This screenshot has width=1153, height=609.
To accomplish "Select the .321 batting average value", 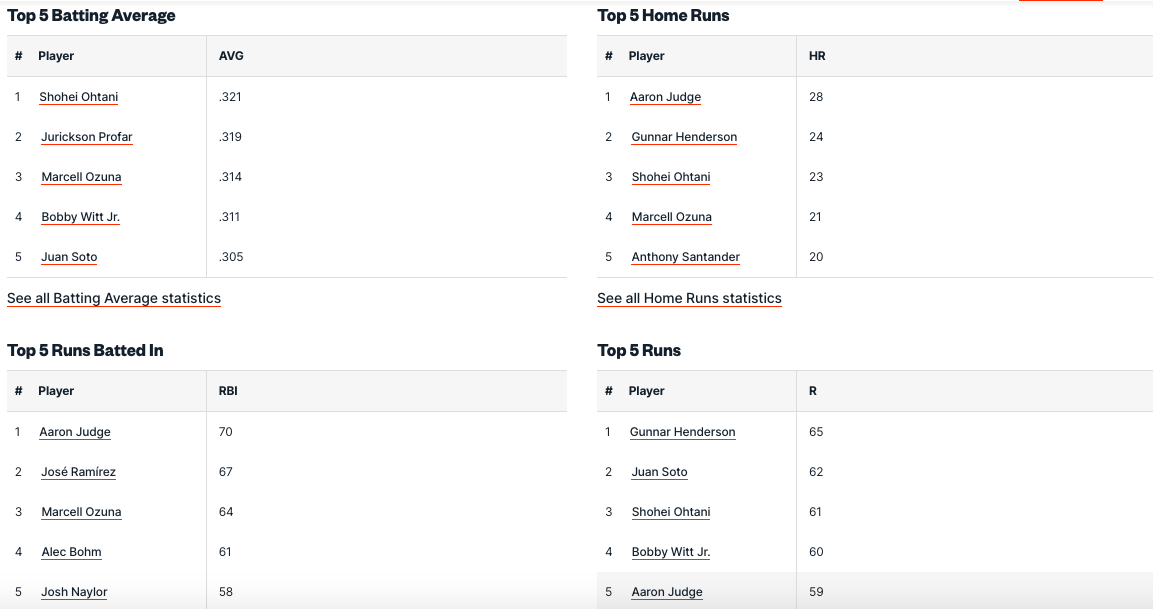I will [x=230, y=97].
